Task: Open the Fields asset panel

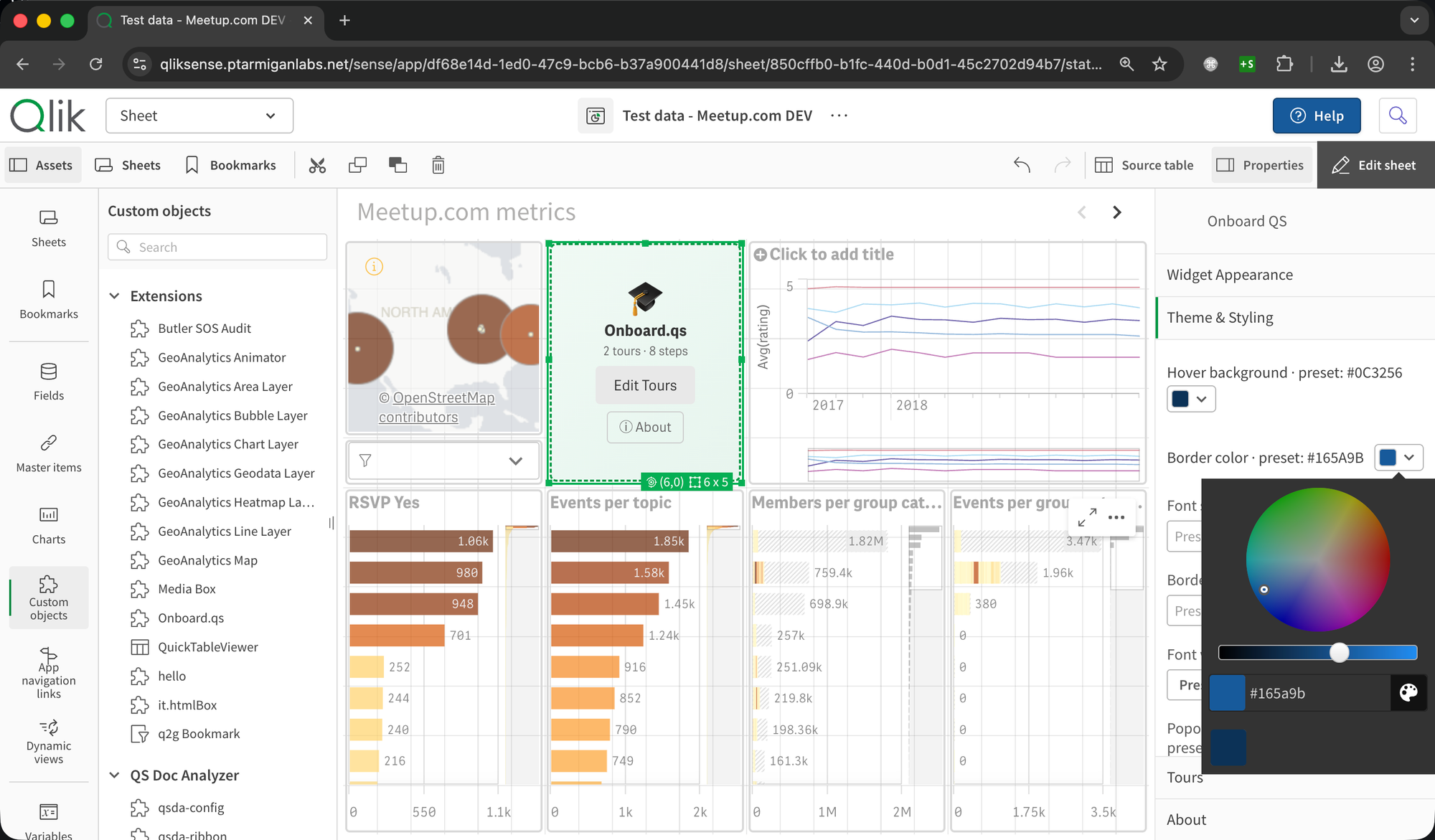Action: pyautogui.click(x=49, y=382)
